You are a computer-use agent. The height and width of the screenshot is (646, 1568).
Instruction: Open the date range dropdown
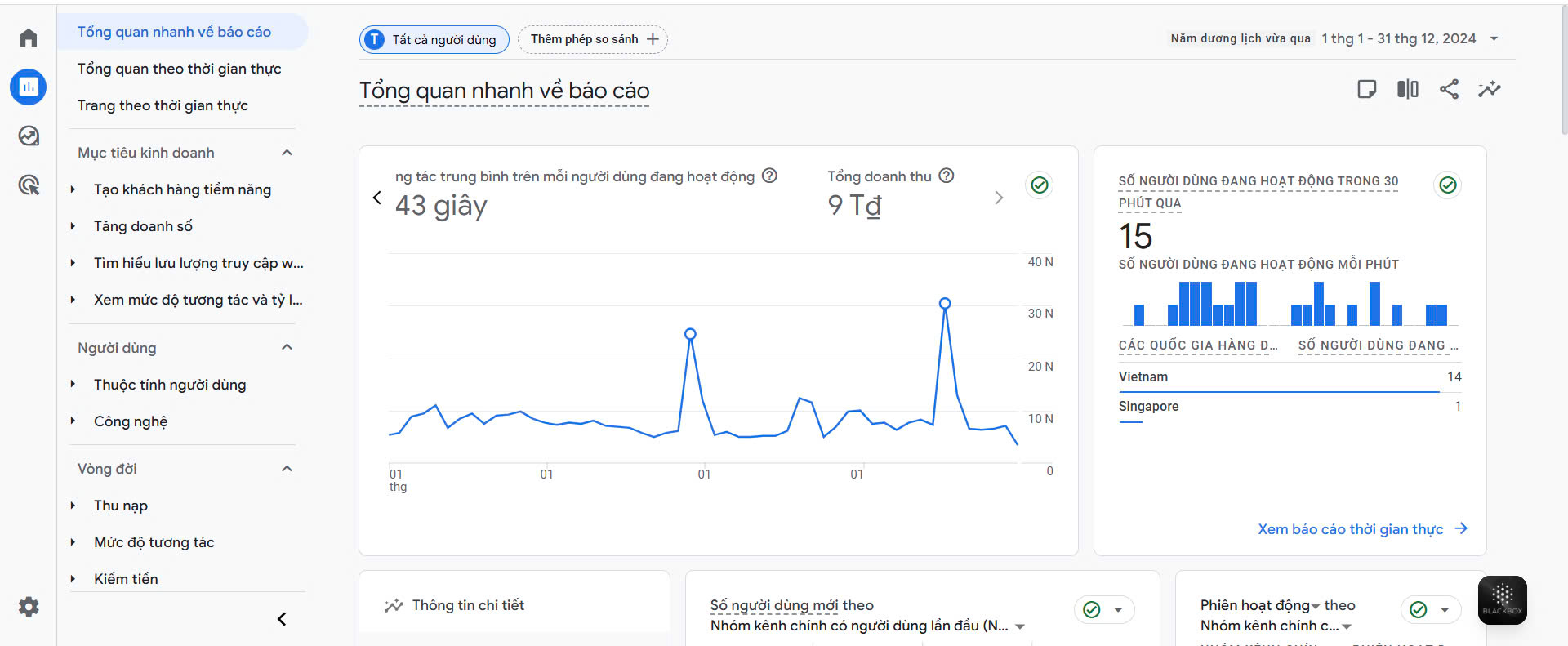pyautogui.click(x=1494, y=38)
